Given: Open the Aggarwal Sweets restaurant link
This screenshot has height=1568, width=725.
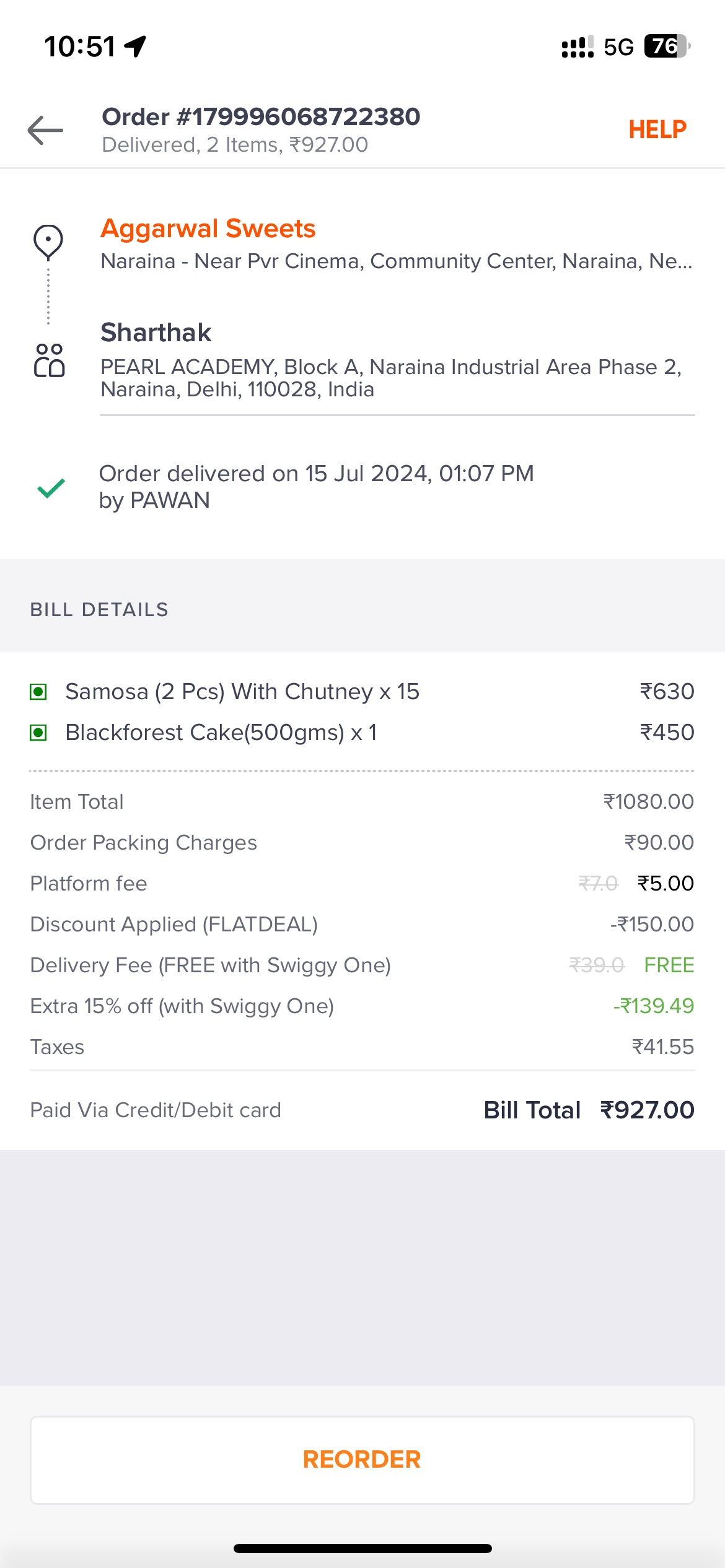Looking at the screenshot, I should (208, 229).
